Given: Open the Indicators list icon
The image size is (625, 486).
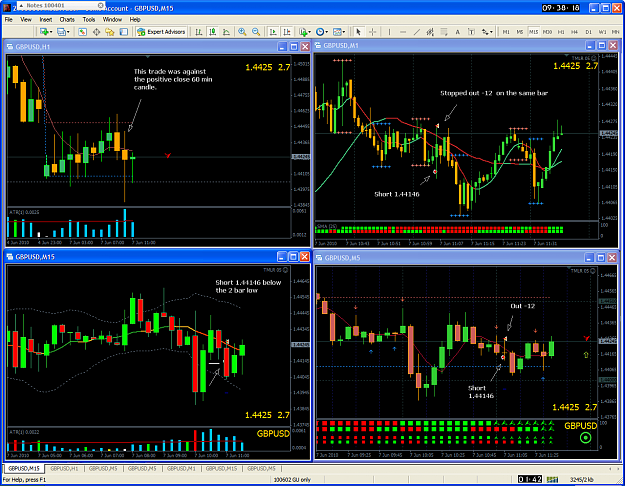Looking at the screenshot, I should [304, 32].
